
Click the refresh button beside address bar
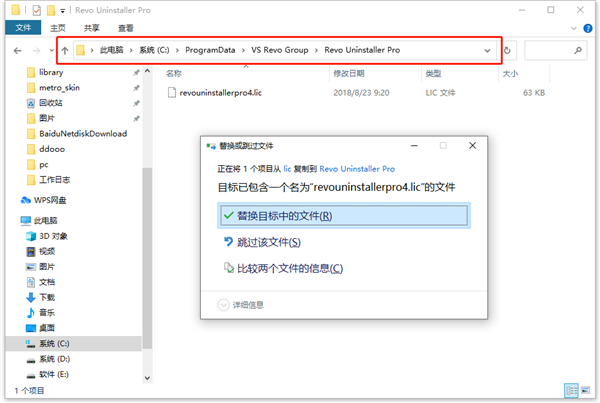coord(508,50)
